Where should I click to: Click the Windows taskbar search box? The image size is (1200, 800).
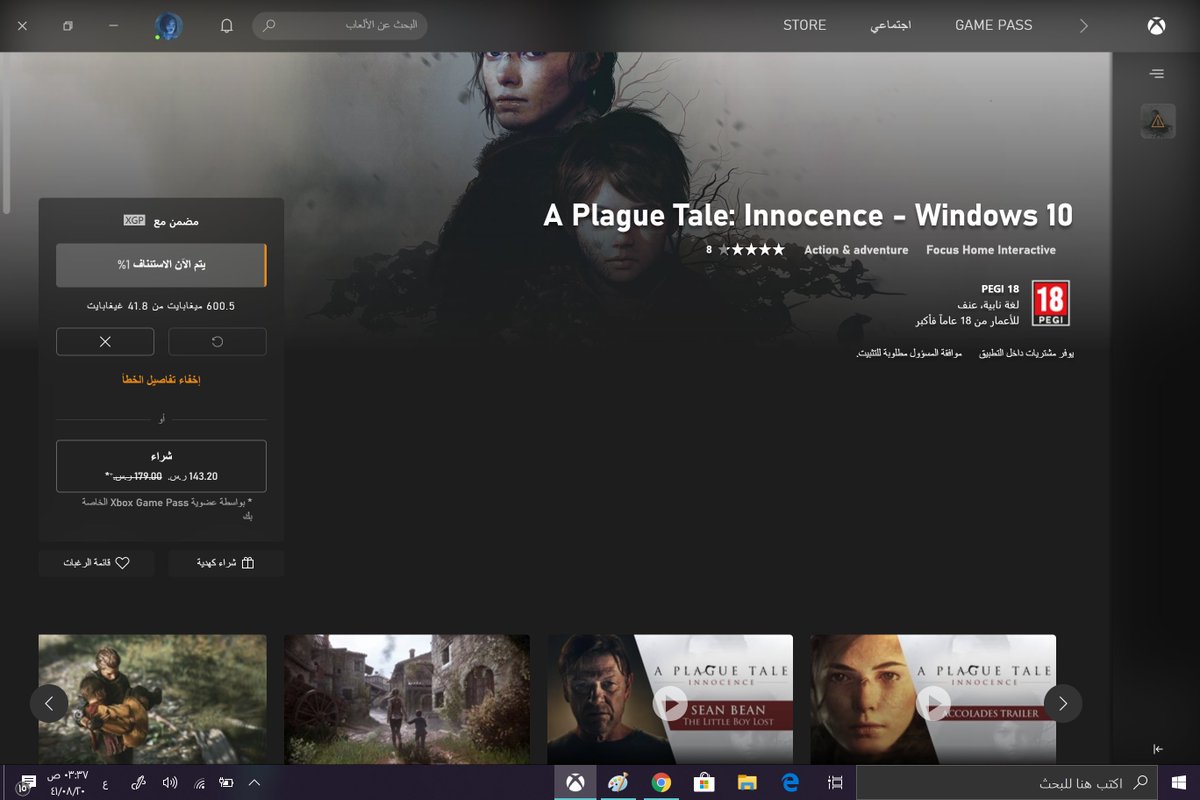coord(1007,783)
